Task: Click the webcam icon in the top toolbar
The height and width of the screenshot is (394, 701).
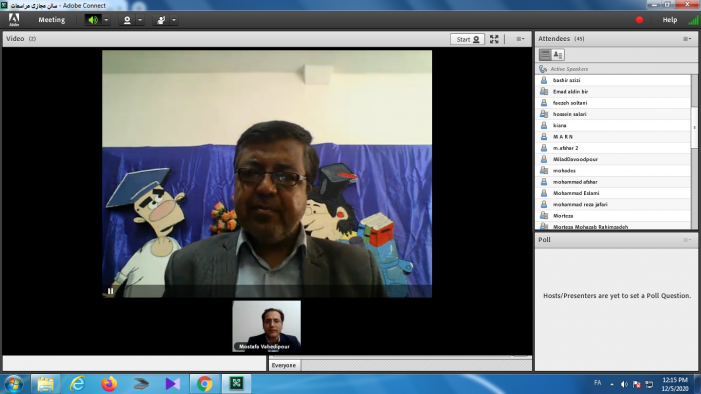Action: tap(127, 20)
